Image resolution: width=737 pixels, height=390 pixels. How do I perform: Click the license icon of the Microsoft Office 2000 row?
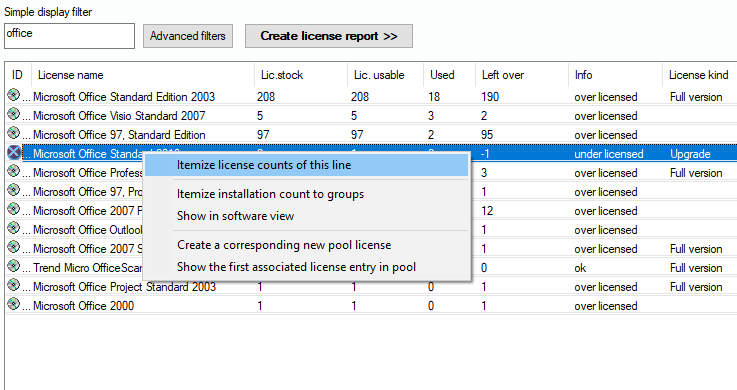click(x=14, y=304)
